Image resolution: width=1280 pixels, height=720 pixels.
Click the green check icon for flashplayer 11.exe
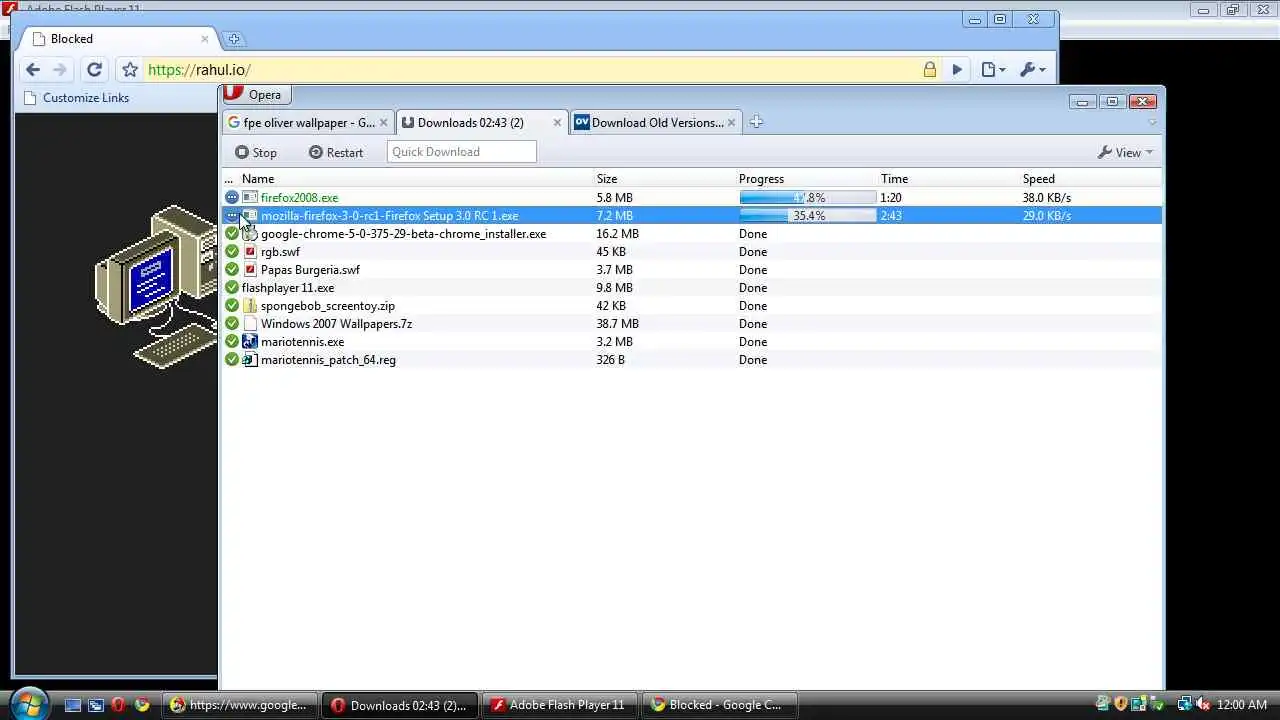coord(232,287)
